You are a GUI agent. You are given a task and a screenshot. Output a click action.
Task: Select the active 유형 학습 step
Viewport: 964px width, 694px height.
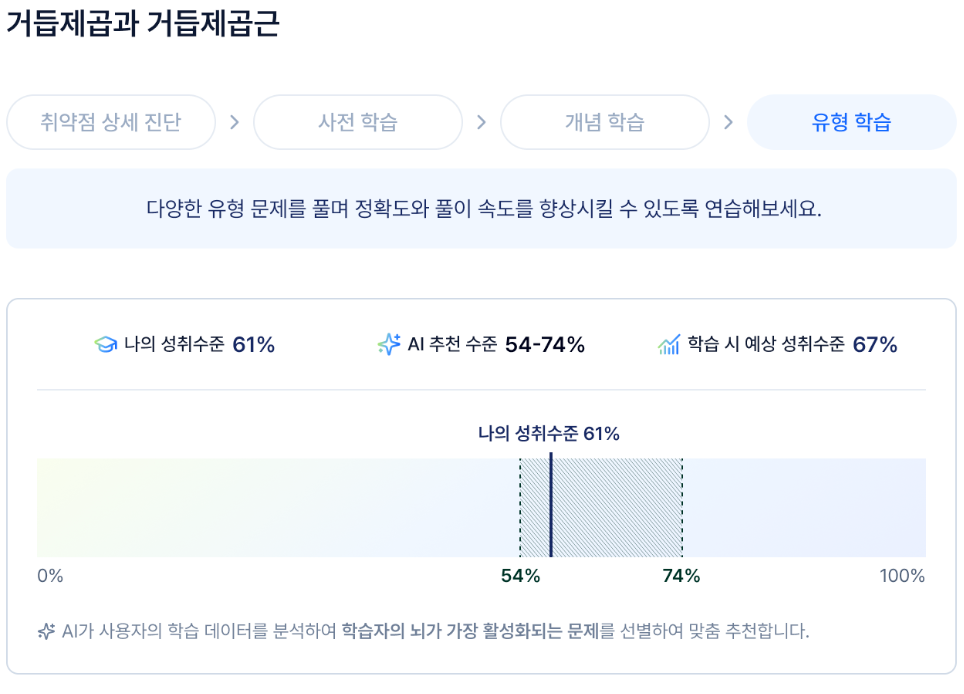[x=851, y=122]
